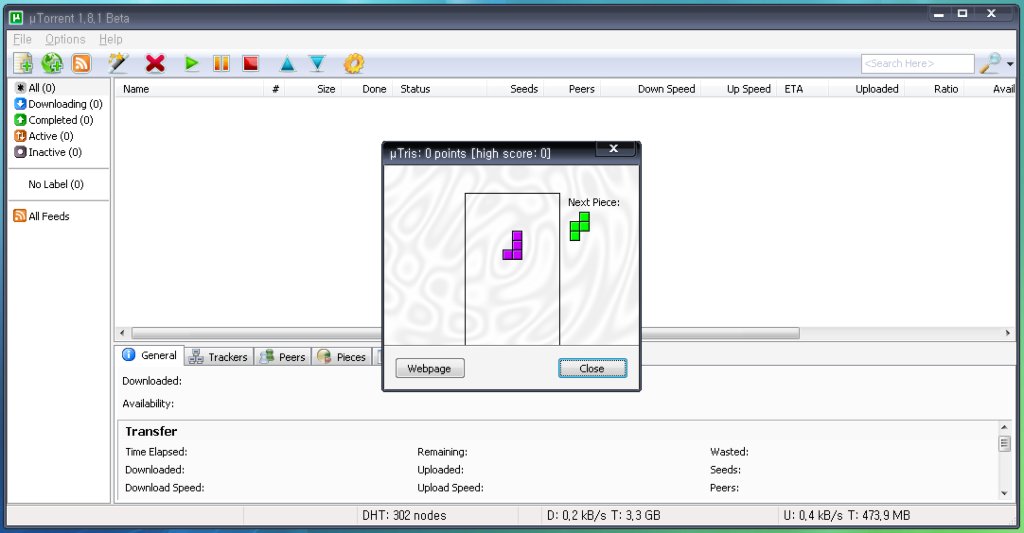The height and width of the screenshot is (533, 1024).
Task: Sort by Ratio column header
Action: (x=934, y=89)
